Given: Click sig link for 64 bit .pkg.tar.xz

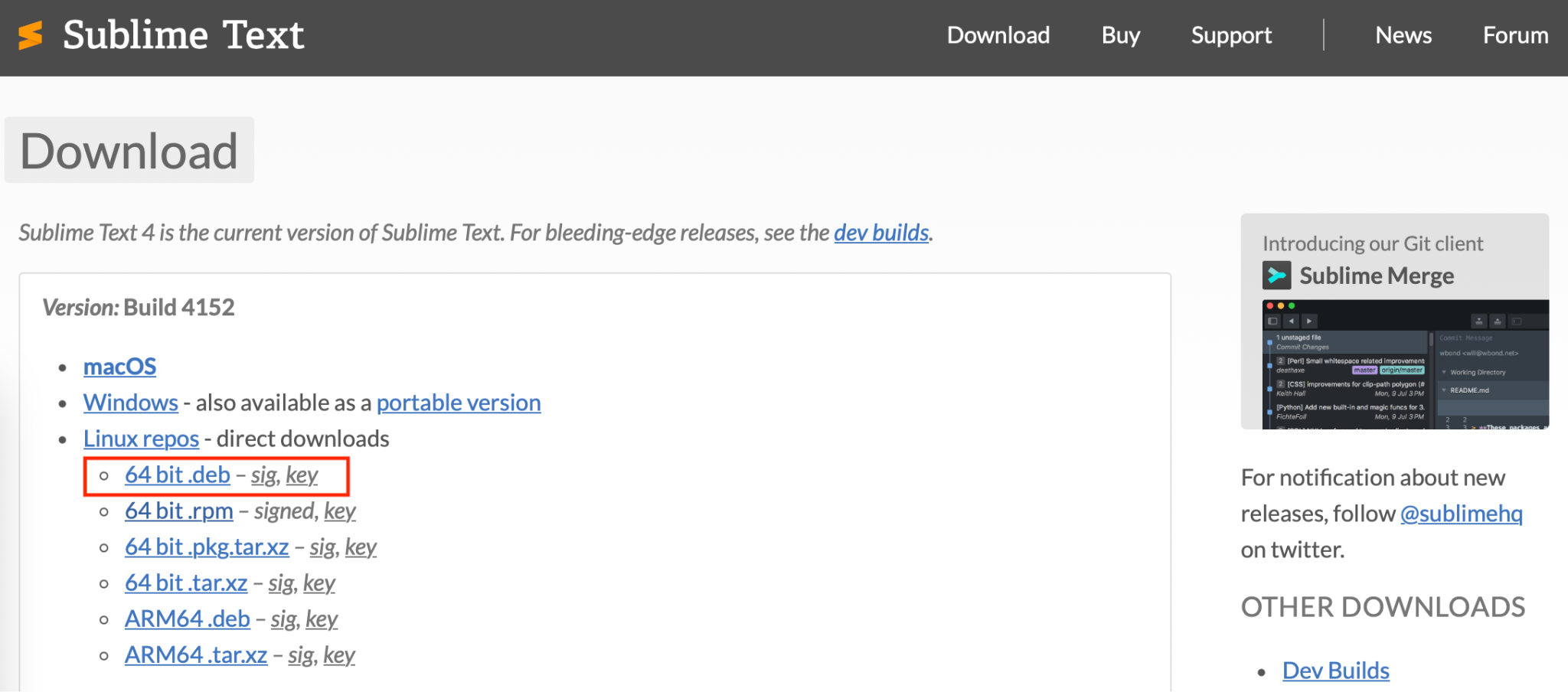Looking at the screenshot, I should 322,547.
